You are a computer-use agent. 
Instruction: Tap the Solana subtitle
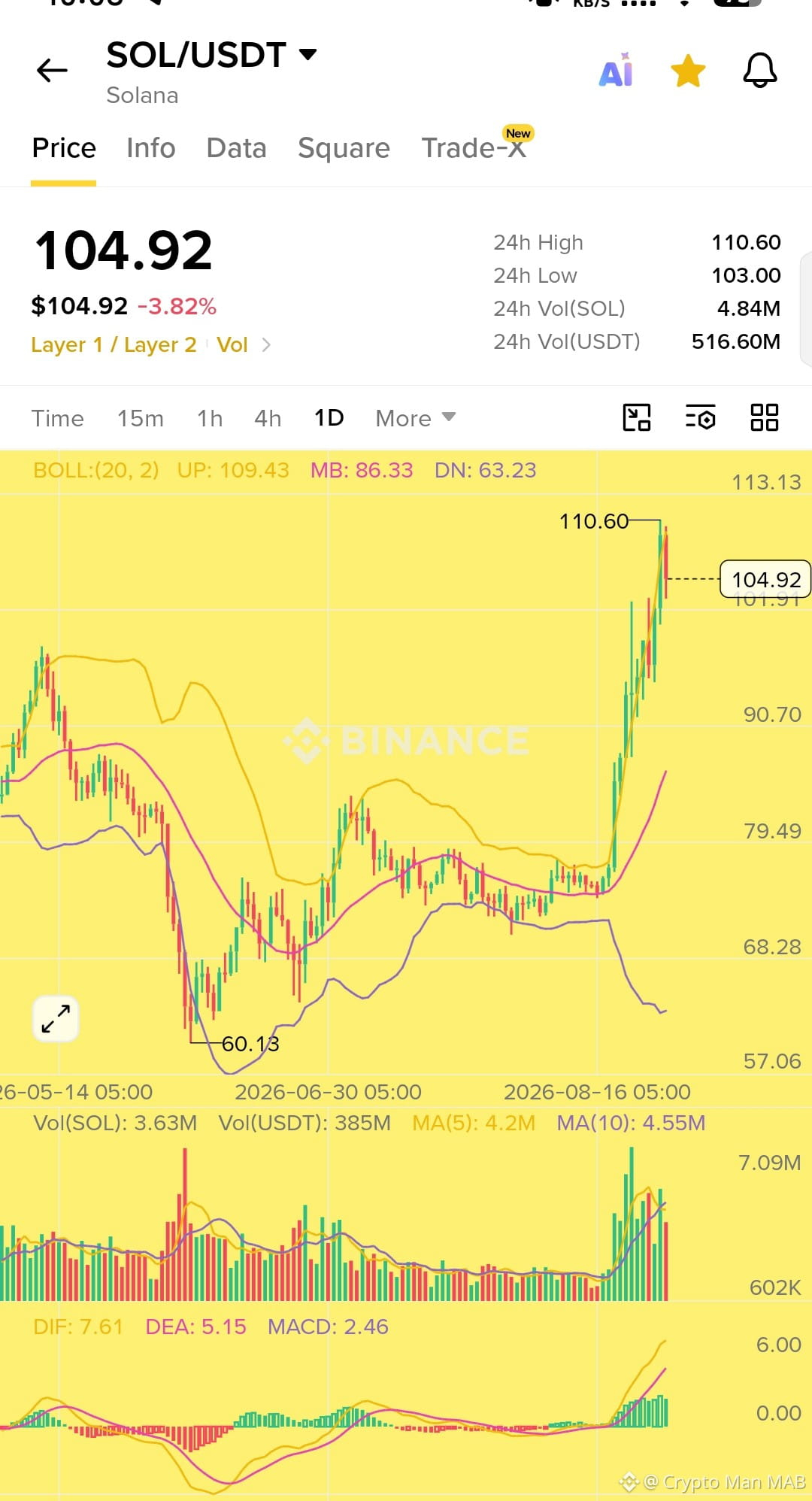[x=142, y=96]
